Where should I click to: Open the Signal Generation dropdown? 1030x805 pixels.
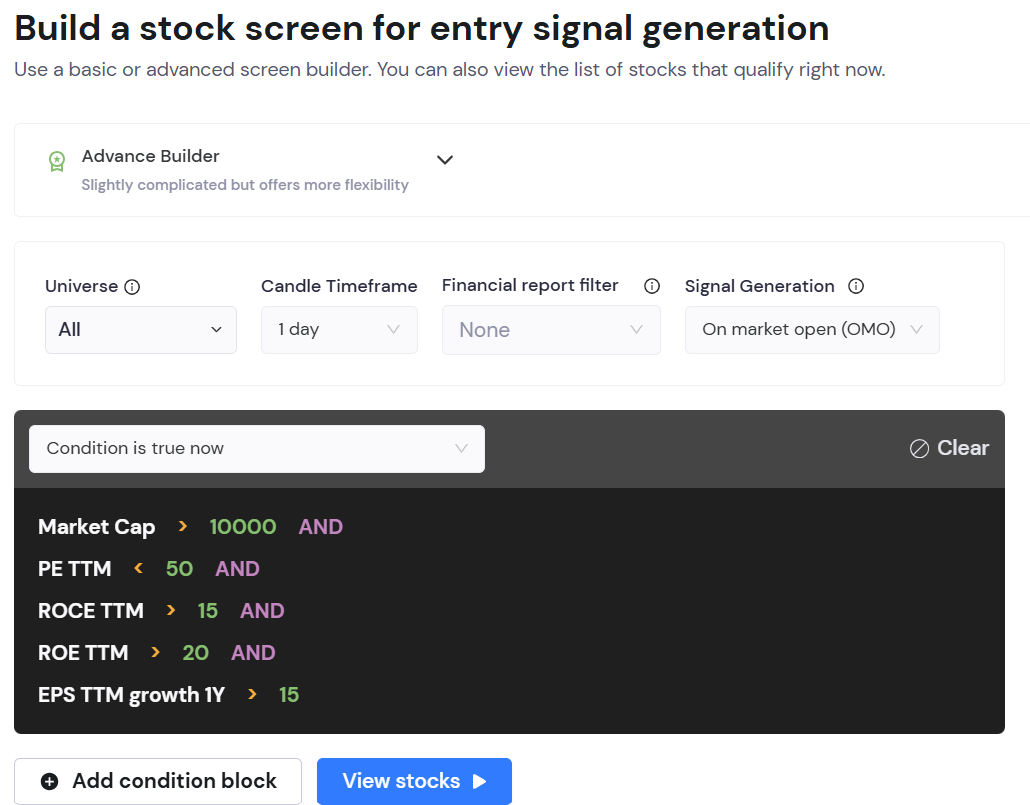tap(812, 330)
